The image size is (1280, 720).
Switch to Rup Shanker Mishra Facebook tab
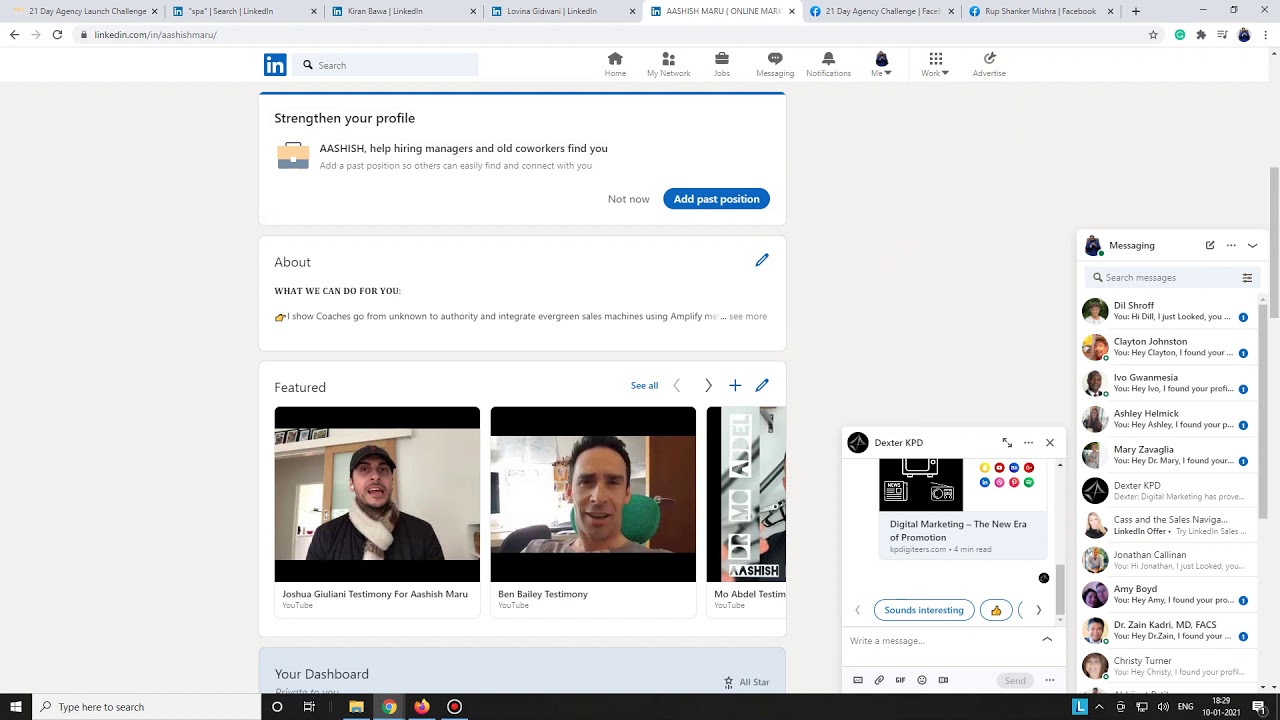click(1040, 11)
